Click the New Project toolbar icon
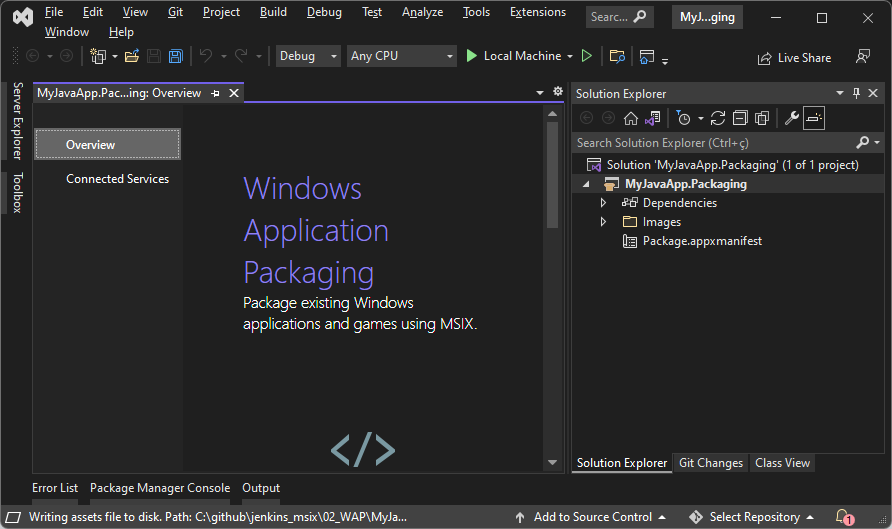Image resolution: width=892 pixels, height=529 pixels. [x=98, y=56]
